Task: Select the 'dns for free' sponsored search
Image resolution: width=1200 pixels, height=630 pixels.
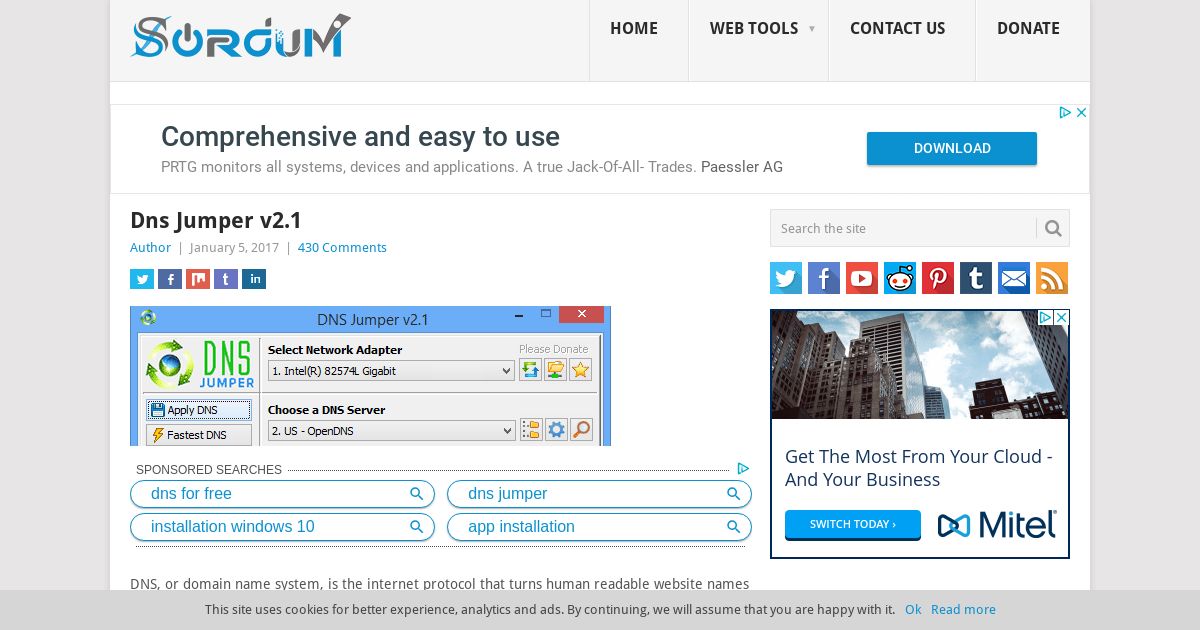Action: click(282, 494)
